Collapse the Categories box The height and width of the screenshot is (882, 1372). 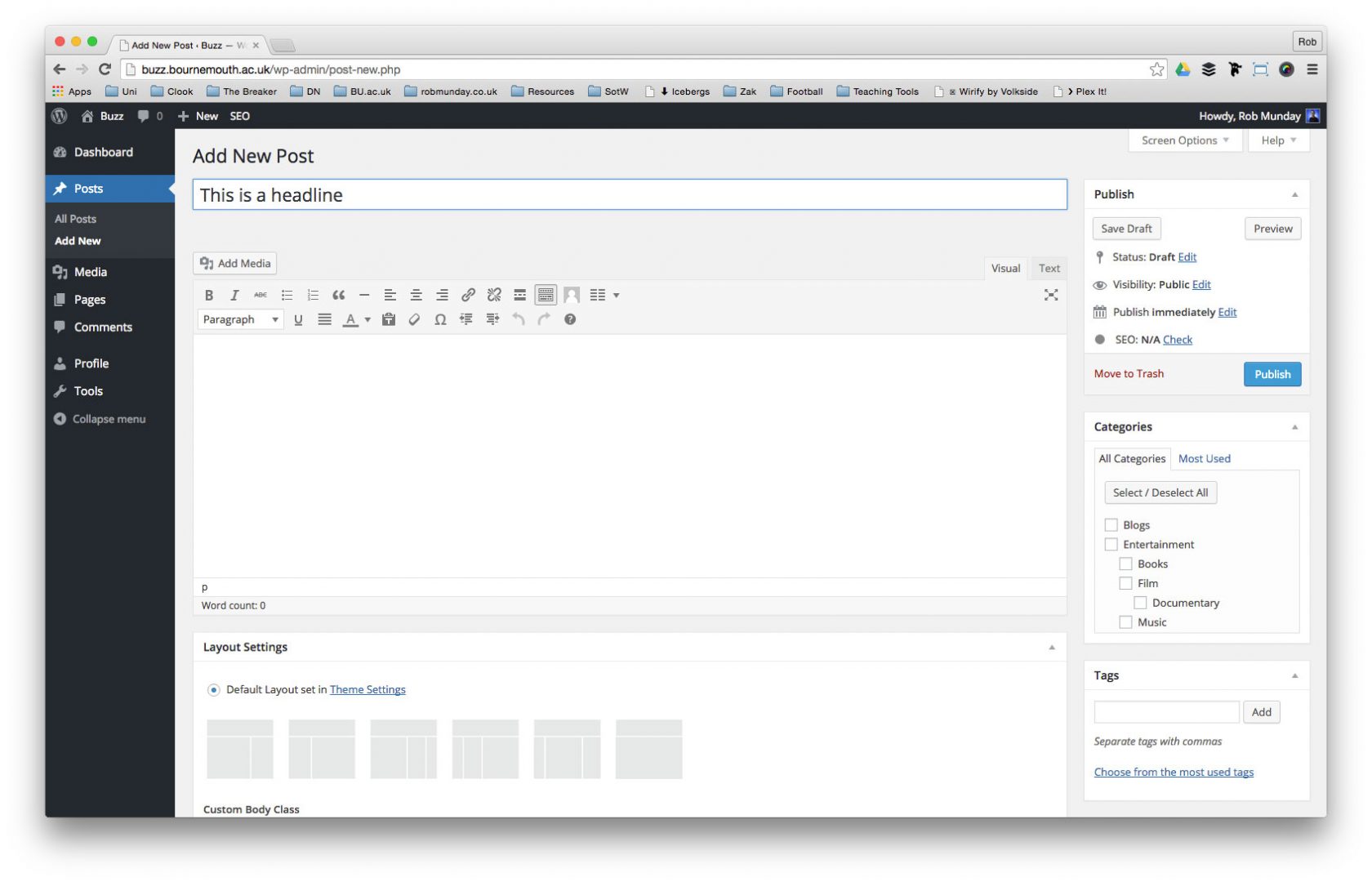point(1294,427)
